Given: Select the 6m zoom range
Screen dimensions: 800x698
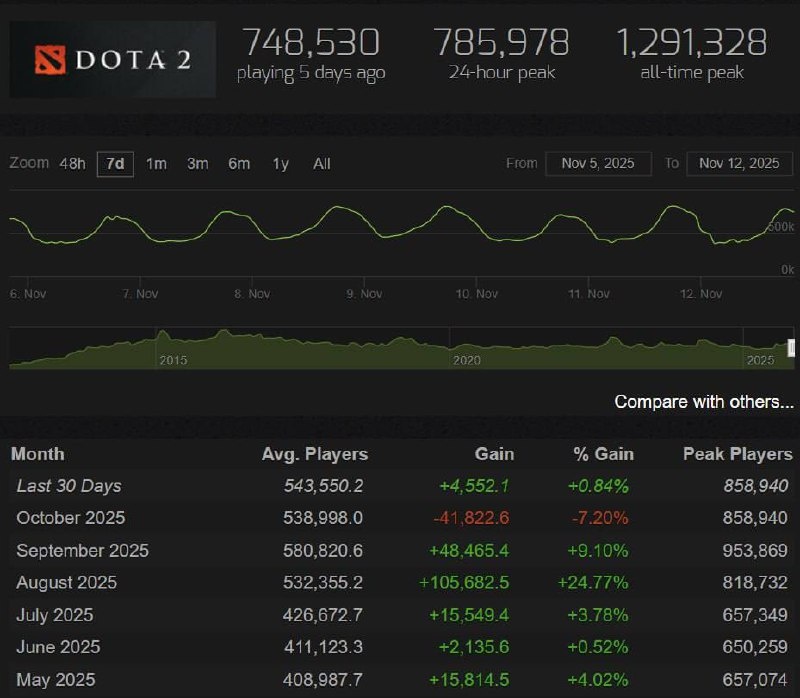Looking at the screenshot, I should [239, 164].
